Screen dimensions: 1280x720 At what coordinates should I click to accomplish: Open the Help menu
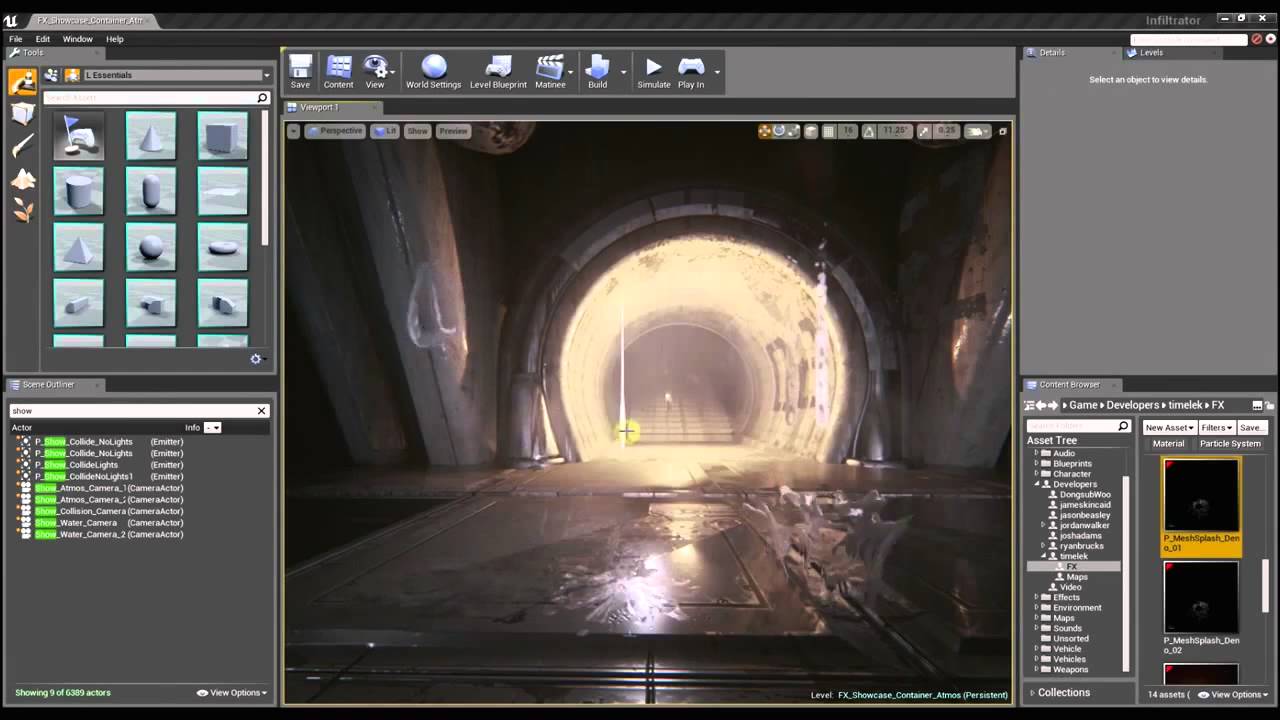(x=115, y=39)
